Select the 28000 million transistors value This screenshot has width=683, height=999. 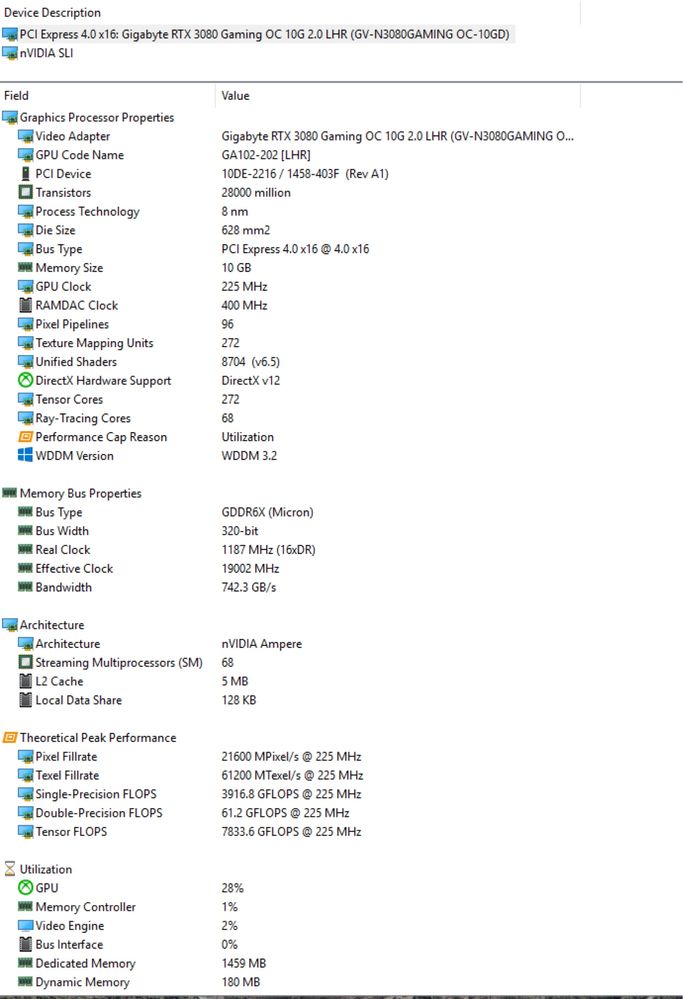point(255,192)
